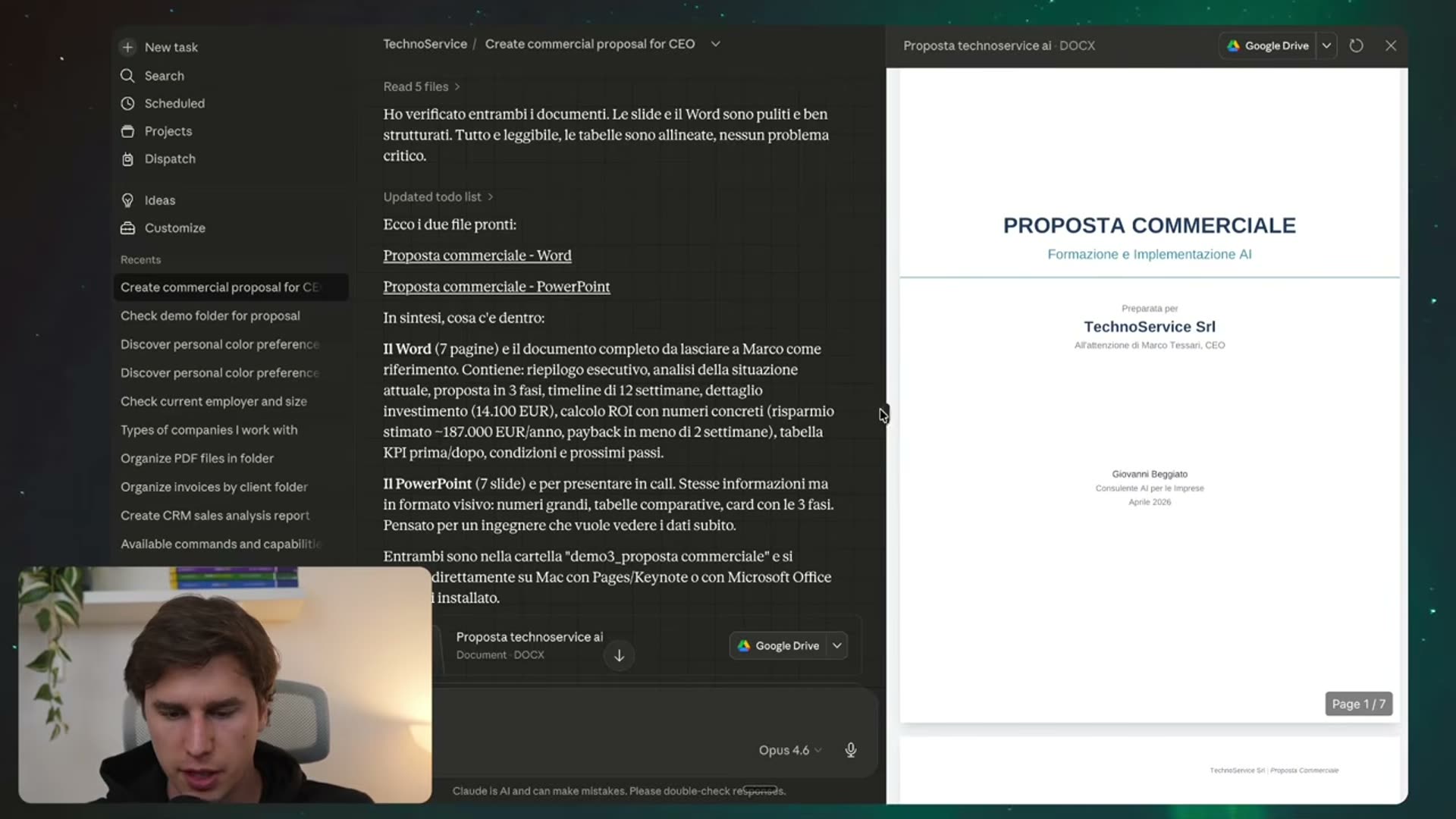Open Opus 4.6 model selector
Viewport: 1456px width, 819px height.
click(789, 750)
